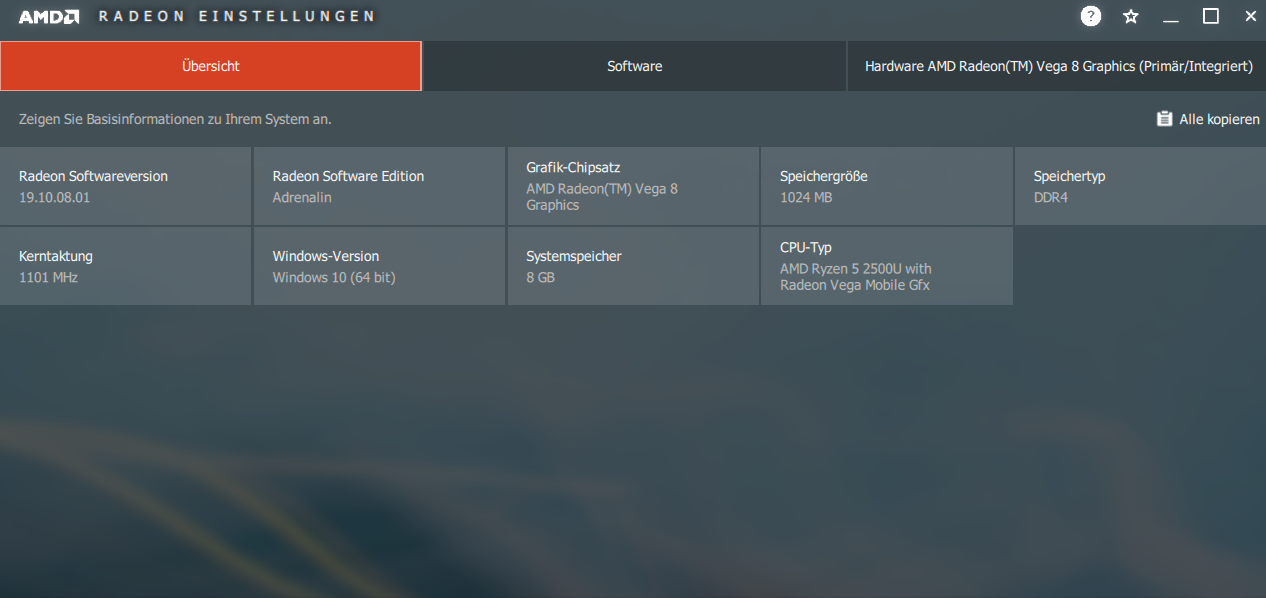Click the RADEON EINSTELLUNGEN title text
Image resolution: width=1266 pixels, height=598 pixels.
237,16
